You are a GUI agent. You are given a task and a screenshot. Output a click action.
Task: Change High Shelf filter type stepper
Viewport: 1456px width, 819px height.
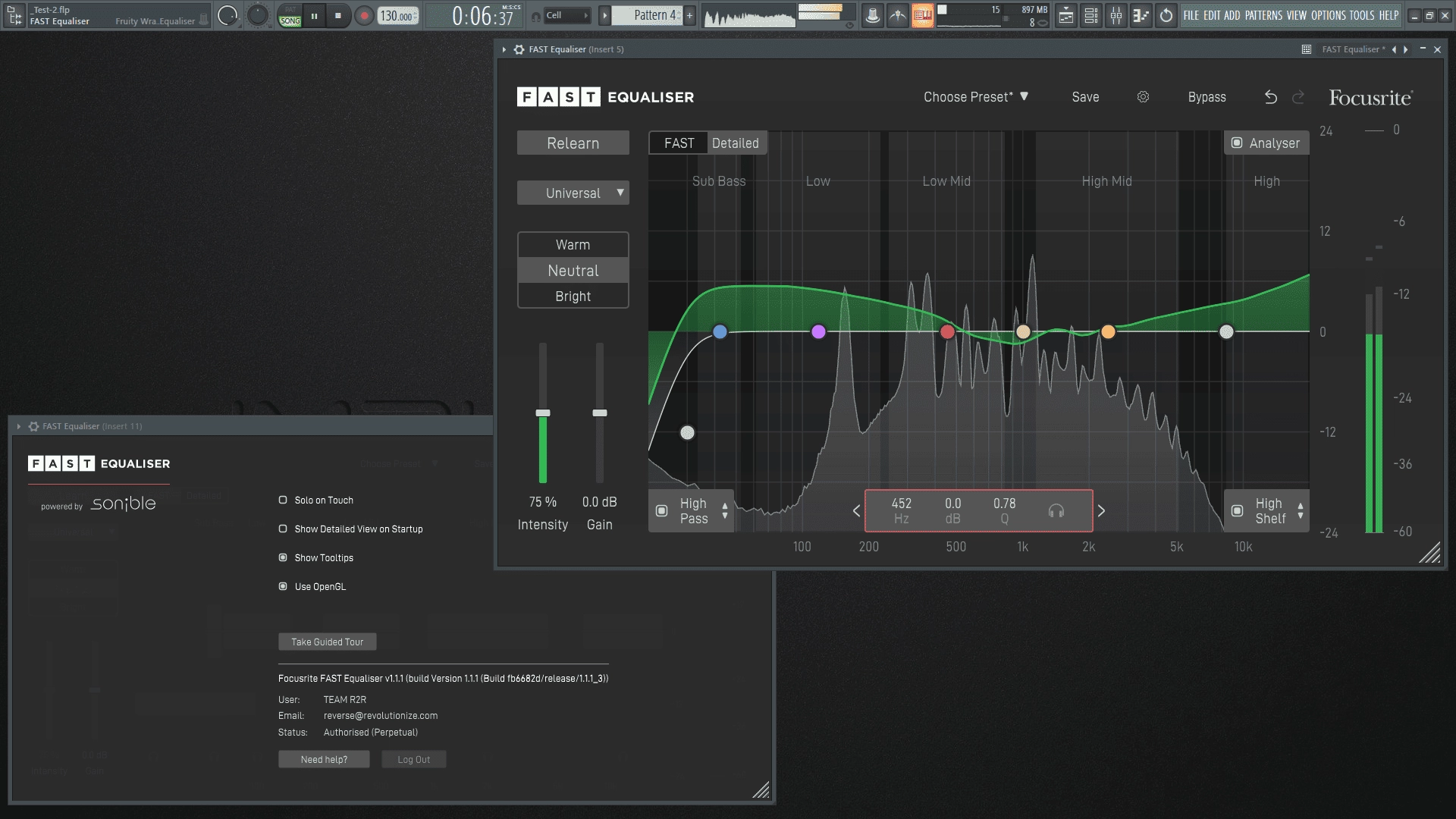pyautogui.click(x=1301, y=511)
